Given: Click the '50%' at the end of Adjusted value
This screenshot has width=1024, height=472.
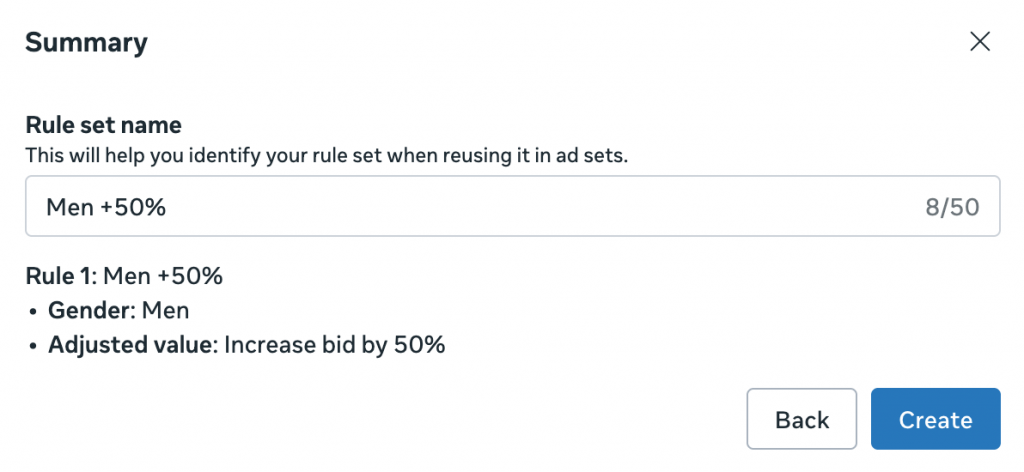Looking at the screenshot, I should pyautogui.click(x=424, y=346).
